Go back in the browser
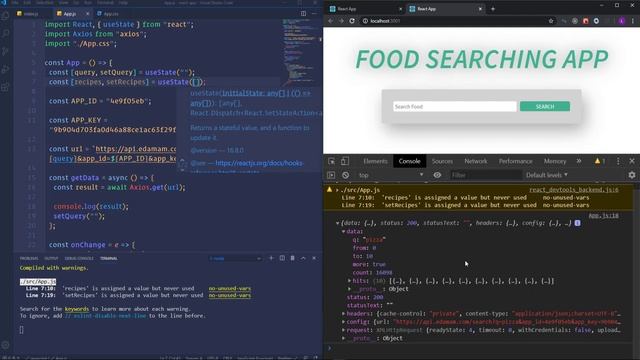The width and height of the screenshot is (640, 360). point(330,21)
